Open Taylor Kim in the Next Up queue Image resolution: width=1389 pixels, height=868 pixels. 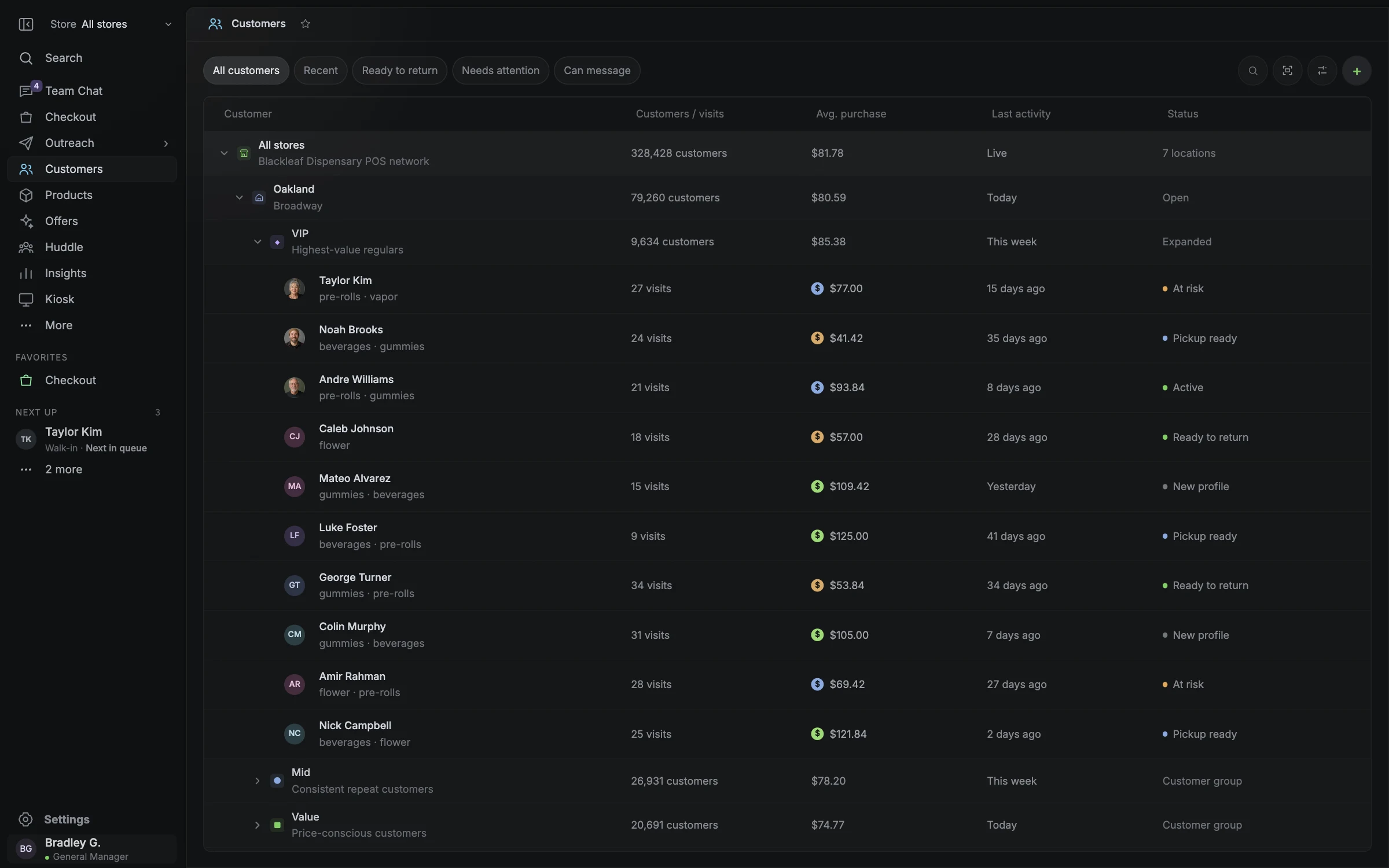(x=91, y=439)
